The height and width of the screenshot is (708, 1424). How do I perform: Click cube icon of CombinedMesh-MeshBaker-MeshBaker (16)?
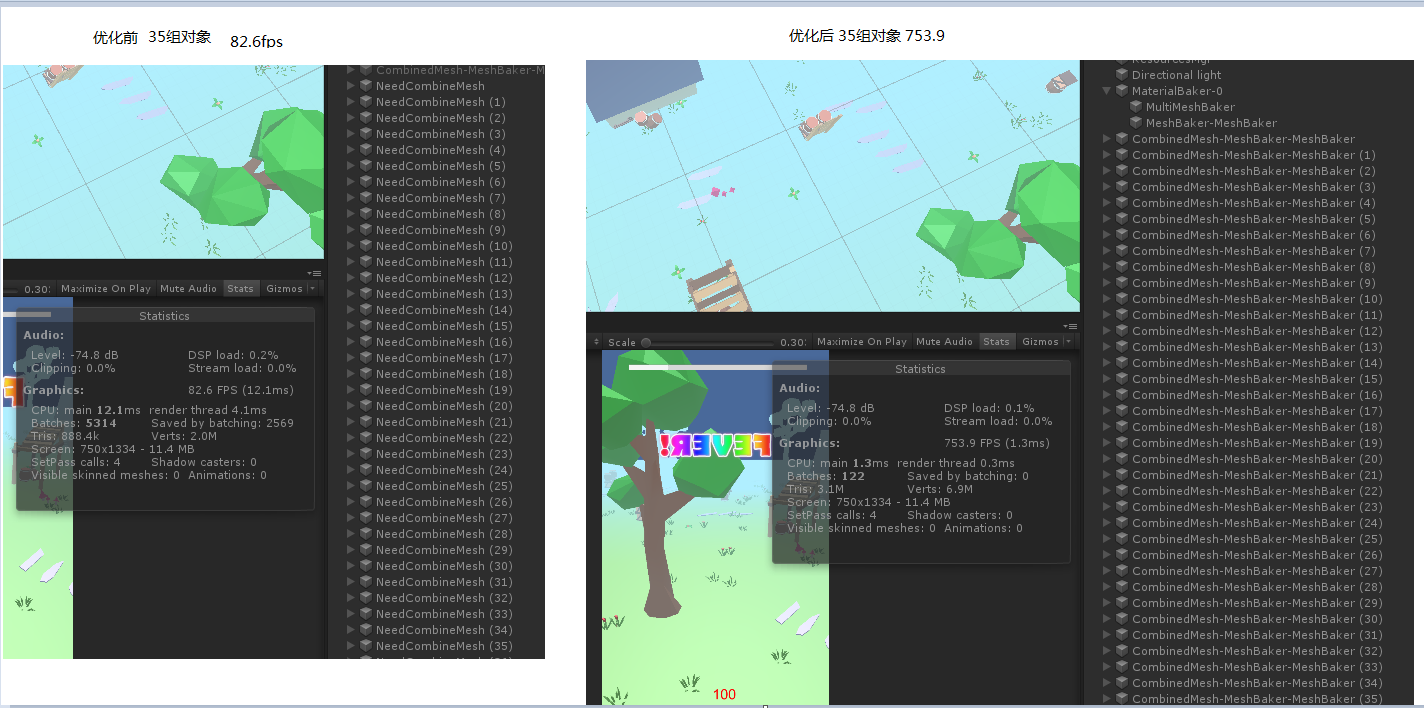(x=1122, y=395)
